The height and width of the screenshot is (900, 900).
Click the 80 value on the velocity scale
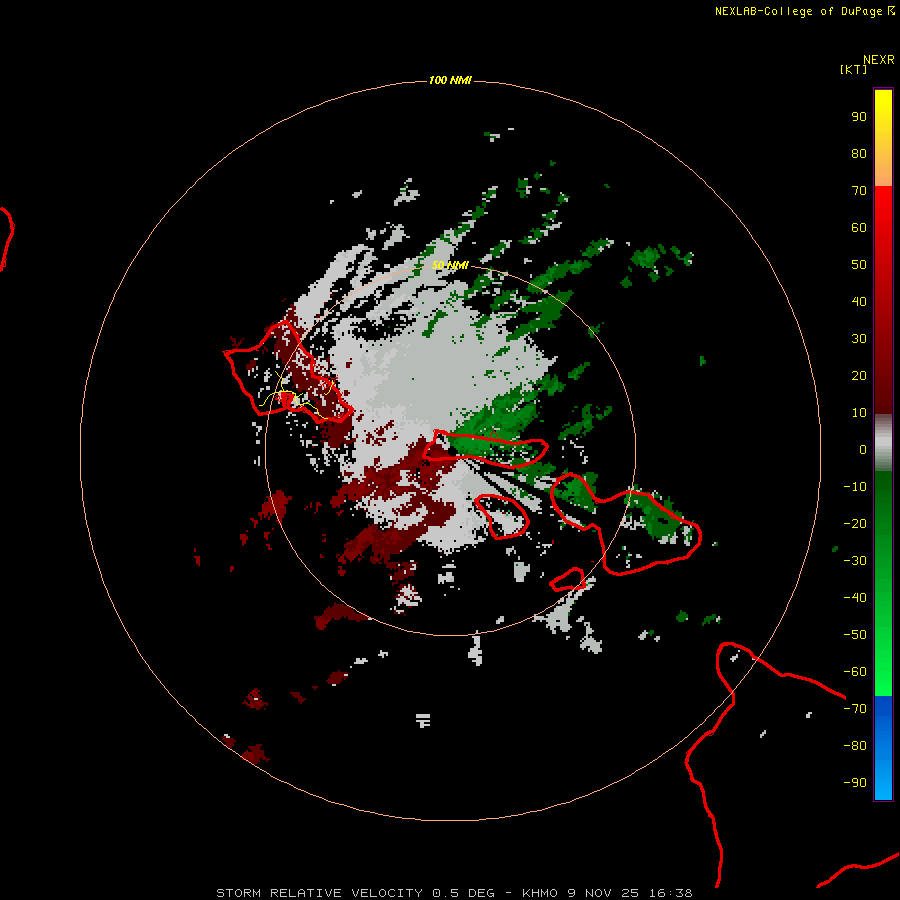(859, 154)
